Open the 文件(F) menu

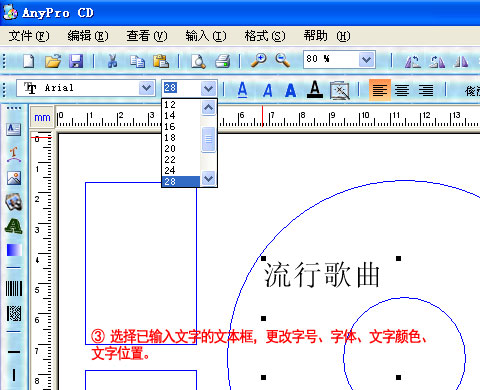click(29, 36)
